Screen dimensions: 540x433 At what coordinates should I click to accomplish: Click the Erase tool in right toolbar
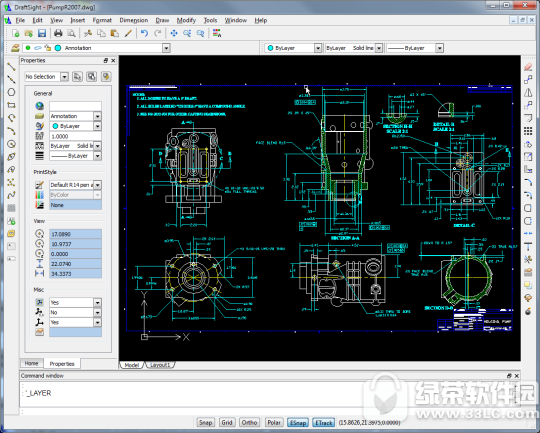(x=528, y=67)
